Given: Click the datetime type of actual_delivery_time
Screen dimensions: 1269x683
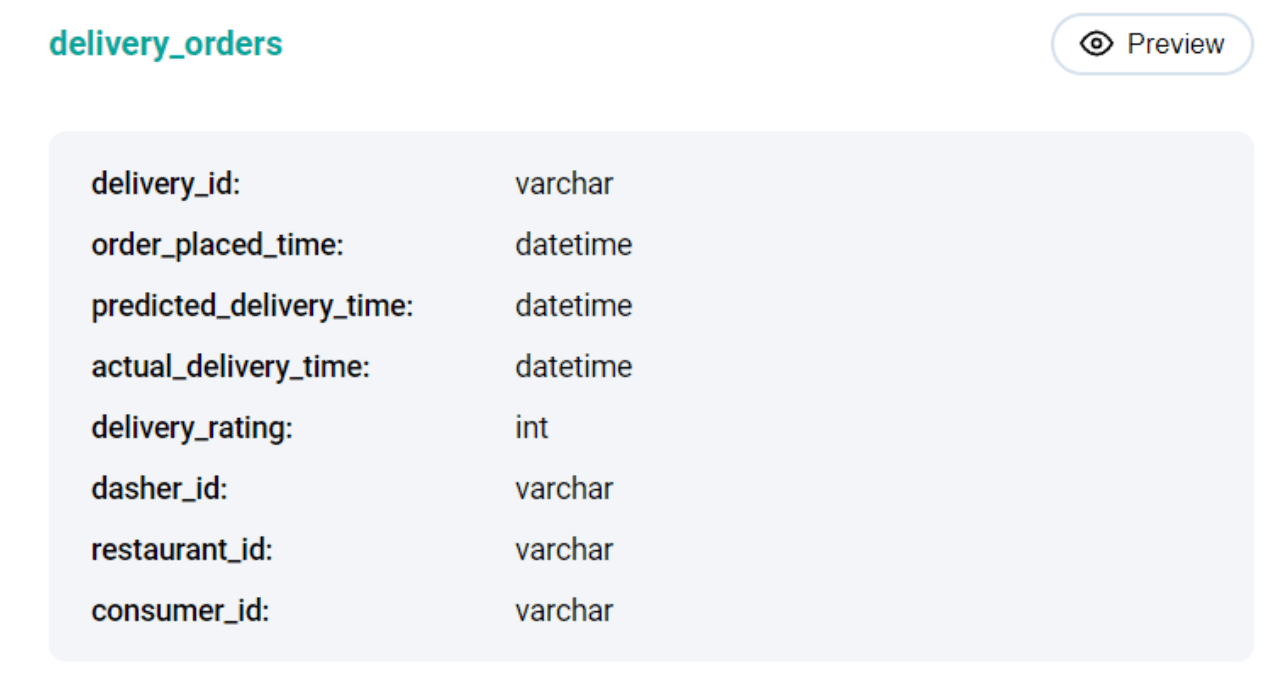Looking at the screenshot, I should (x=573, y=367).
